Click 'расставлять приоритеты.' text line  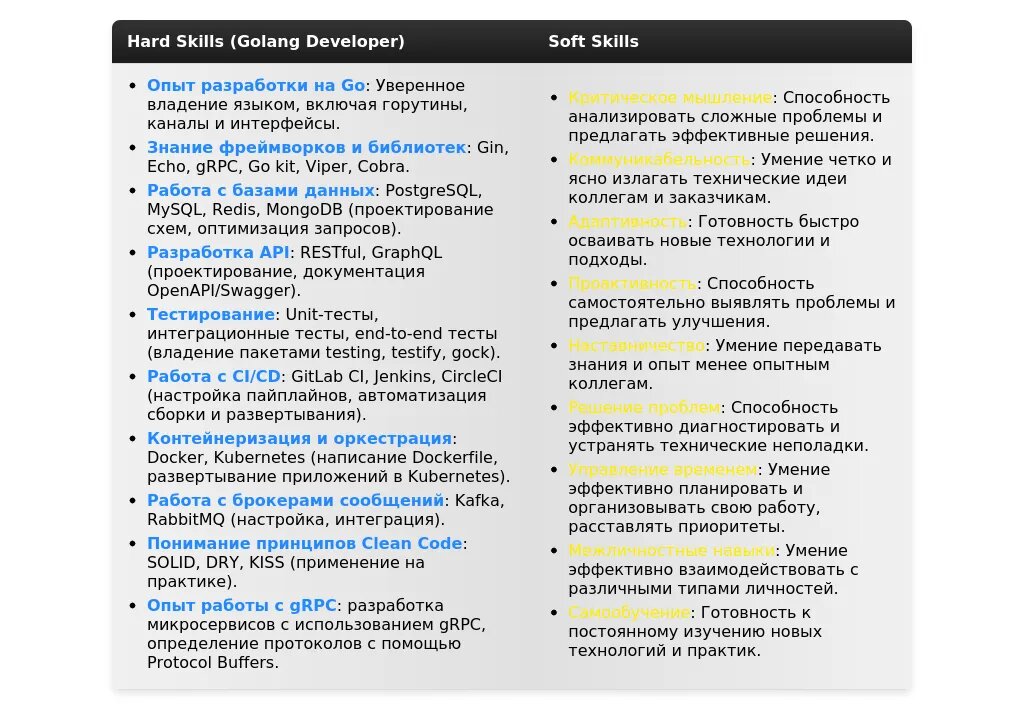click(677, 527)
